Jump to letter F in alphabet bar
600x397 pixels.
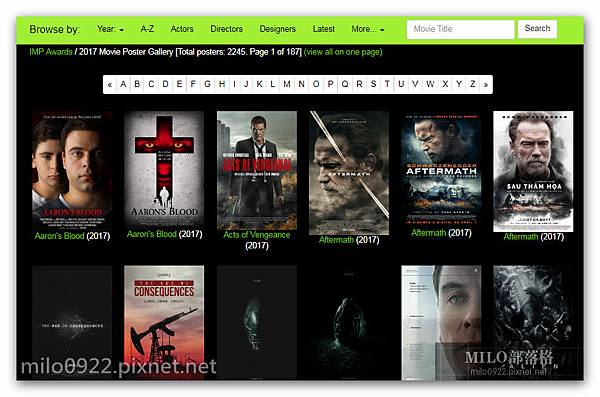[x=193, y=84]
